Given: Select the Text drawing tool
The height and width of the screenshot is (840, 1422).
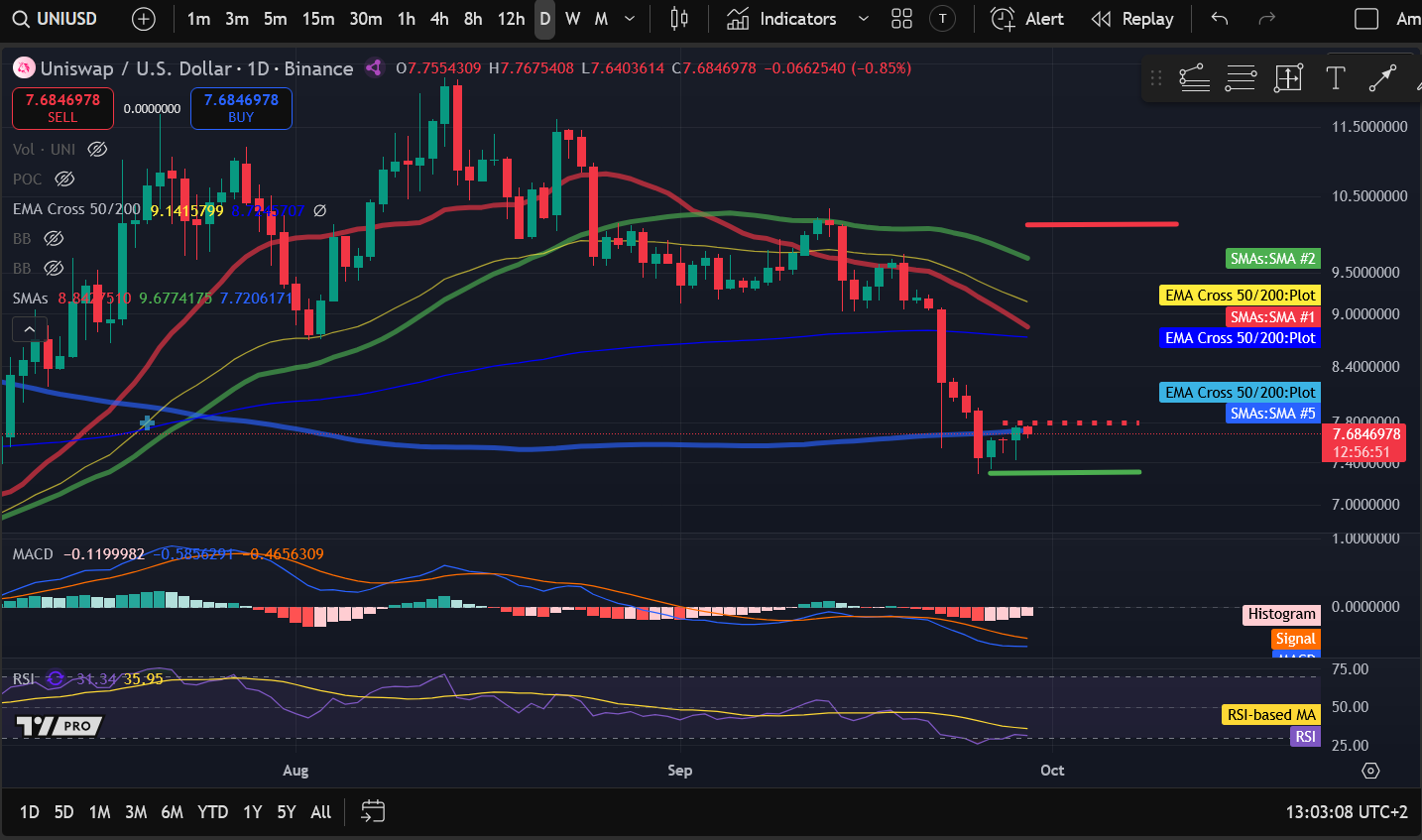Looking at the screenshot, I should coord(1336,78).
